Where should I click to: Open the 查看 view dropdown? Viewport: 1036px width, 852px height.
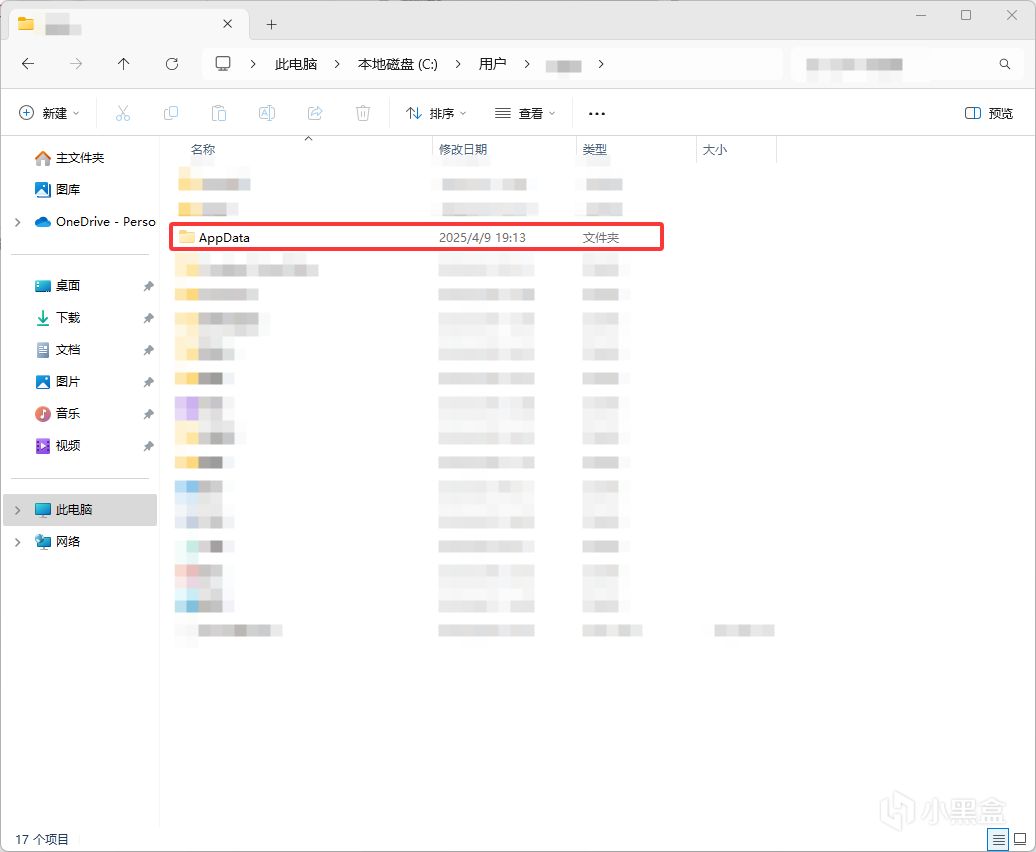525,114
